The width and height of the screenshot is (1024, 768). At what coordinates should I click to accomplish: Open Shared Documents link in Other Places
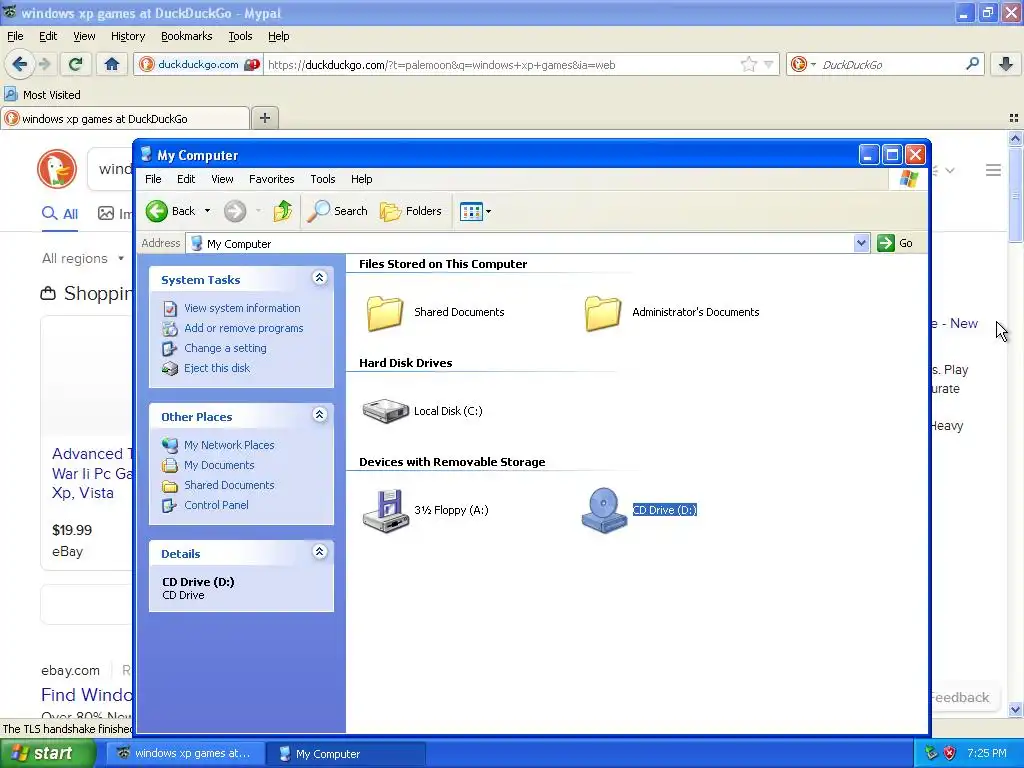click(x=229, y=485)
